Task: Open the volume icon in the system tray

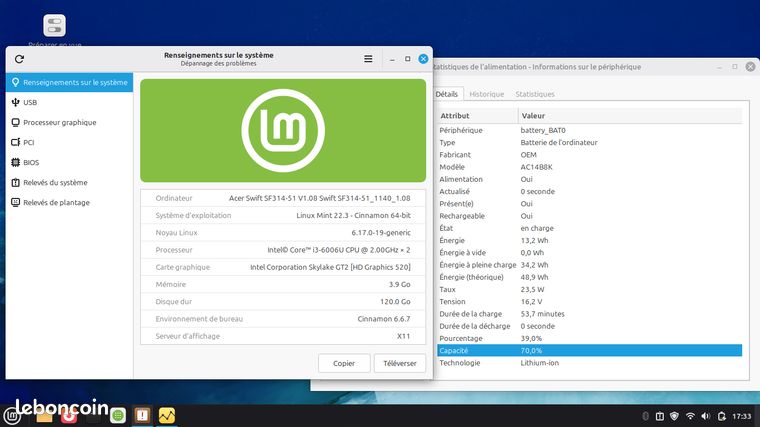Action: [706, 416]
